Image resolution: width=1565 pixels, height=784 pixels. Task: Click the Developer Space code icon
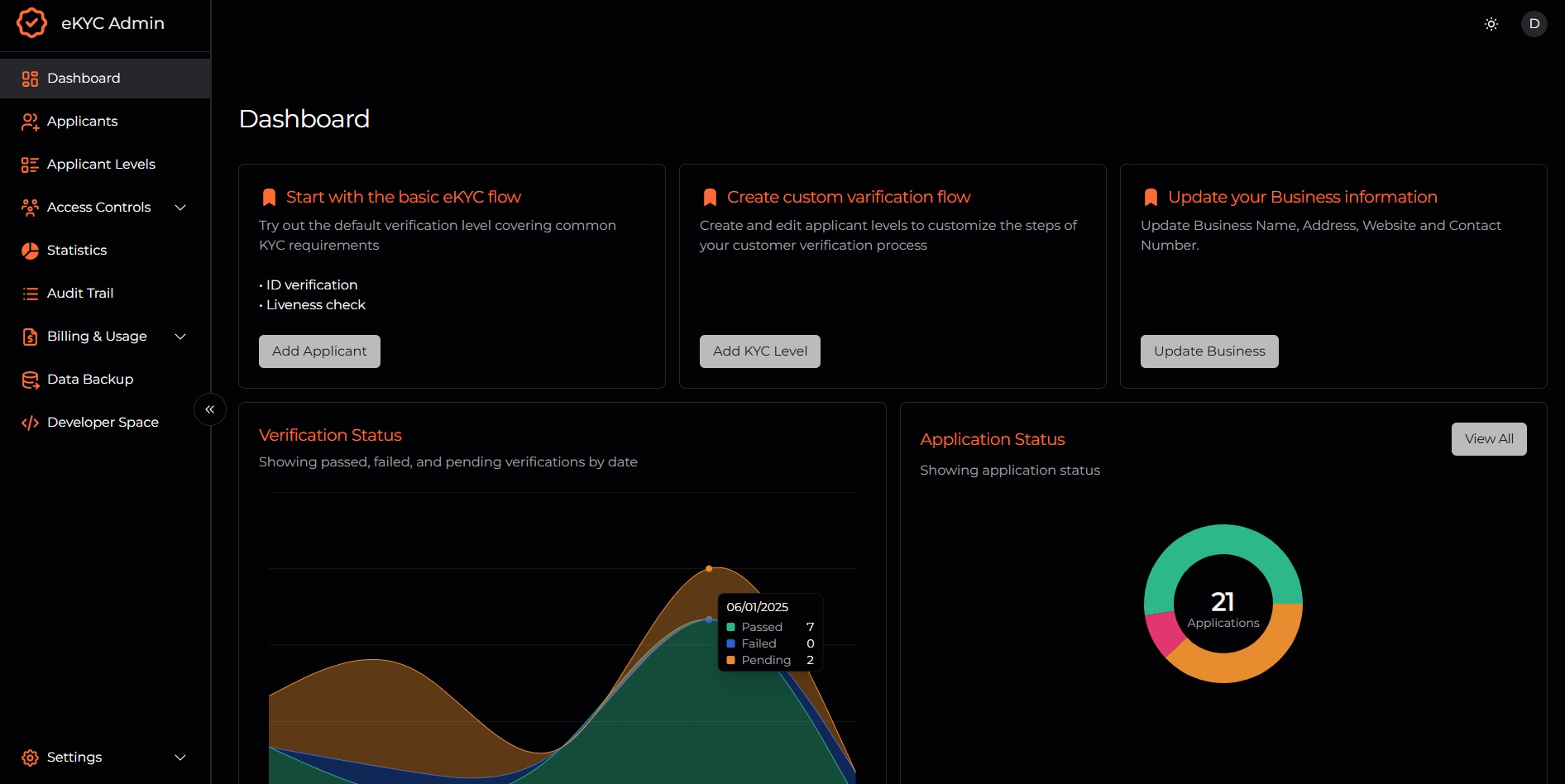(x=30, y=423)
